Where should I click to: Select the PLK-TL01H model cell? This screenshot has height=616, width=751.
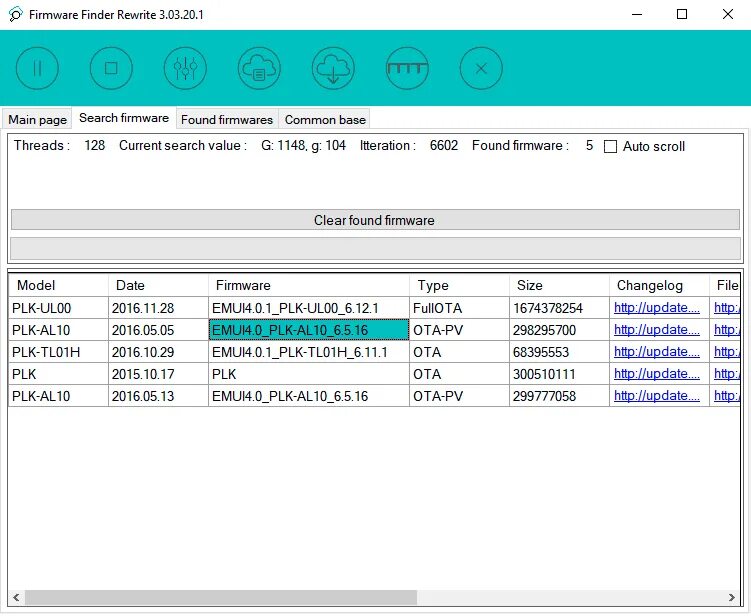click(58, 352)
